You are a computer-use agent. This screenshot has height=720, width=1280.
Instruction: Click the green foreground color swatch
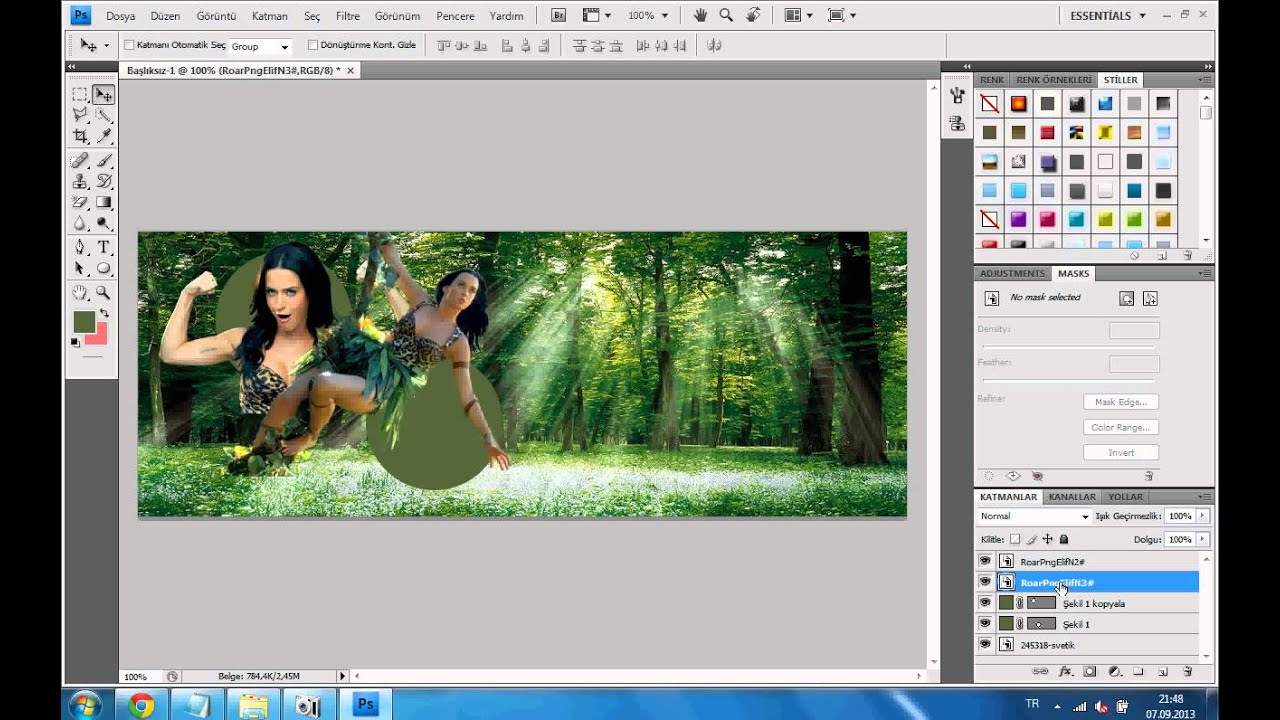(83, 322)
